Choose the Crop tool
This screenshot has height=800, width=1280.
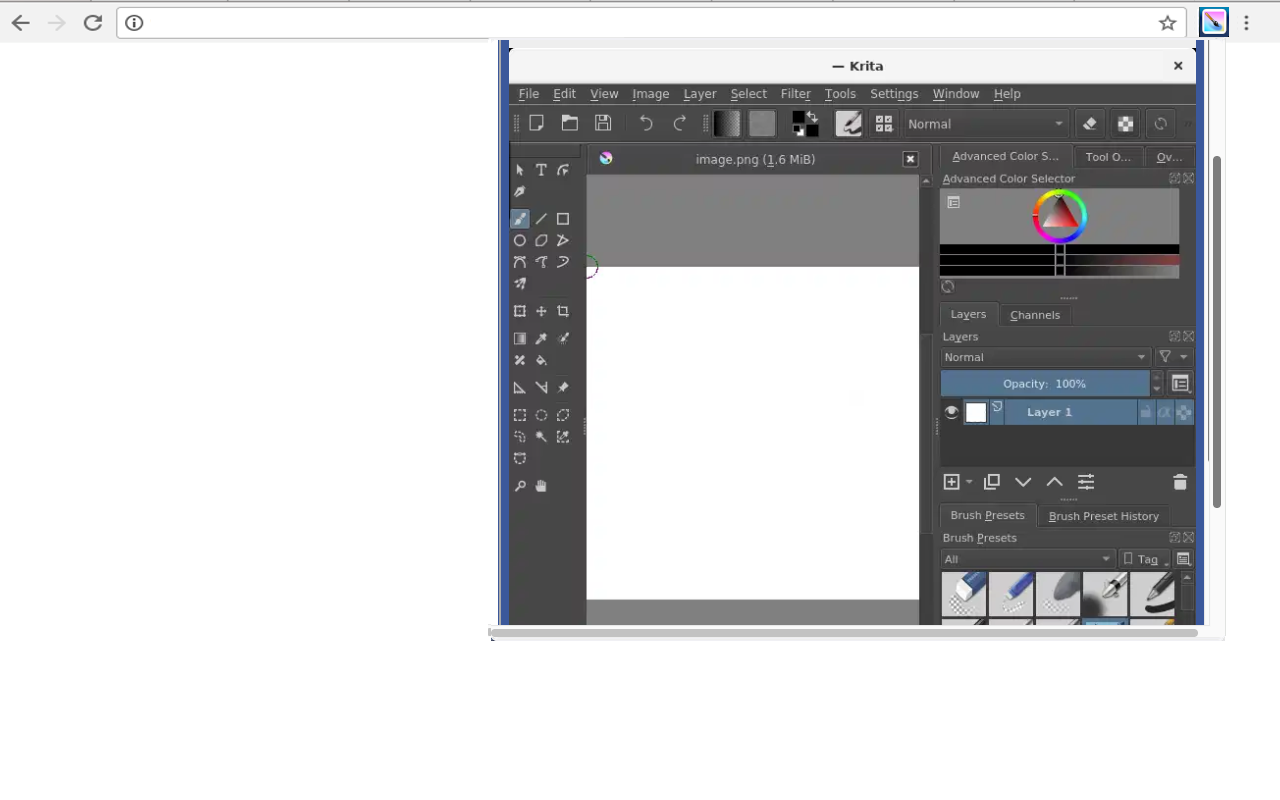(564, 311)
